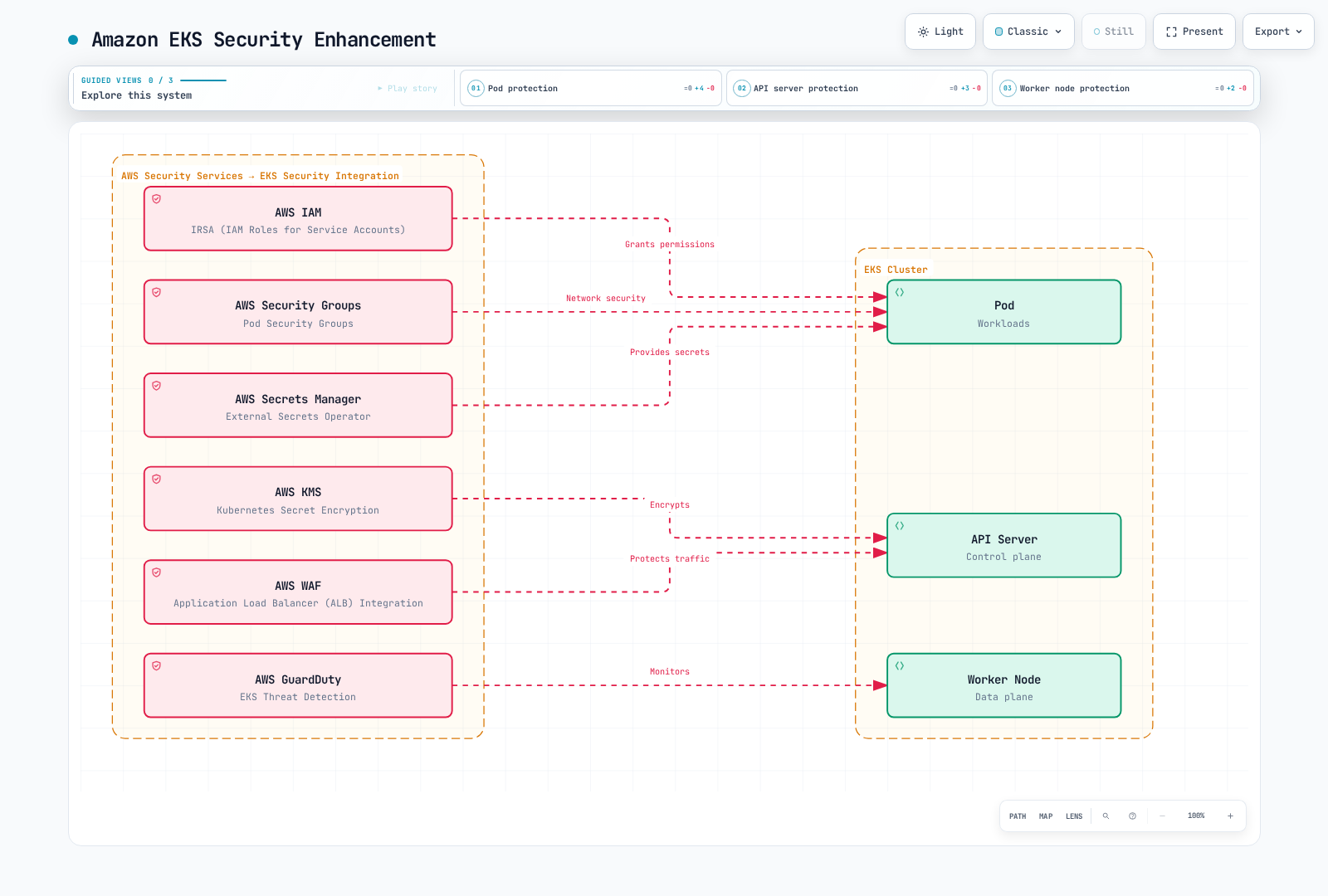
Task: Open the help question-mark icon
Action: click(x=1132, y=816)
